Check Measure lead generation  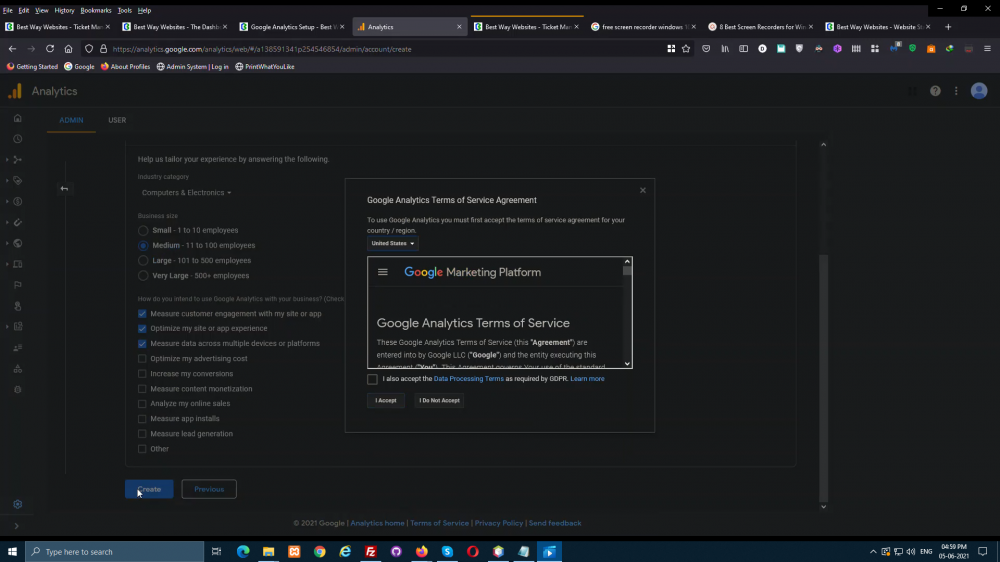(x=142, y=434)
